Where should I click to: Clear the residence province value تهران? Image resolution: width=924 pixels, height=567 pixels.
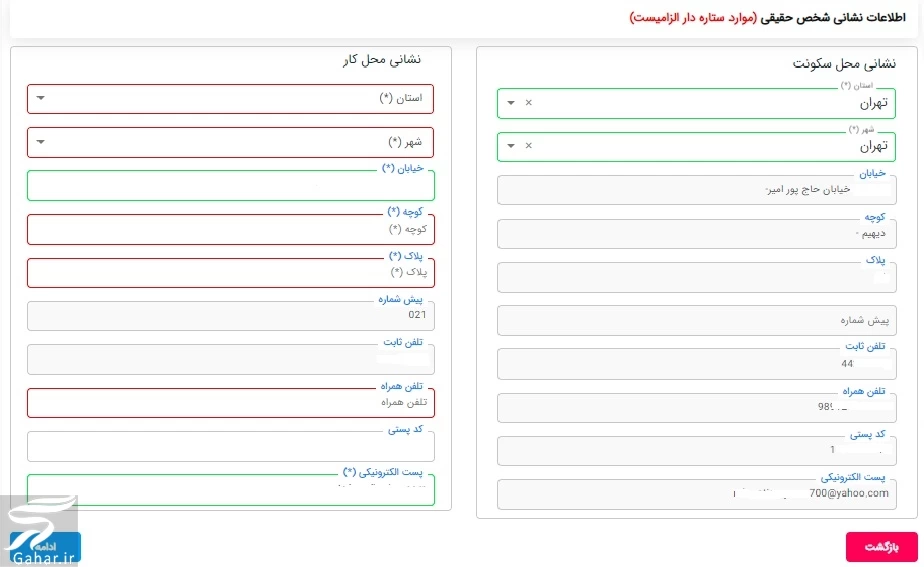click(x=529, y=103)
